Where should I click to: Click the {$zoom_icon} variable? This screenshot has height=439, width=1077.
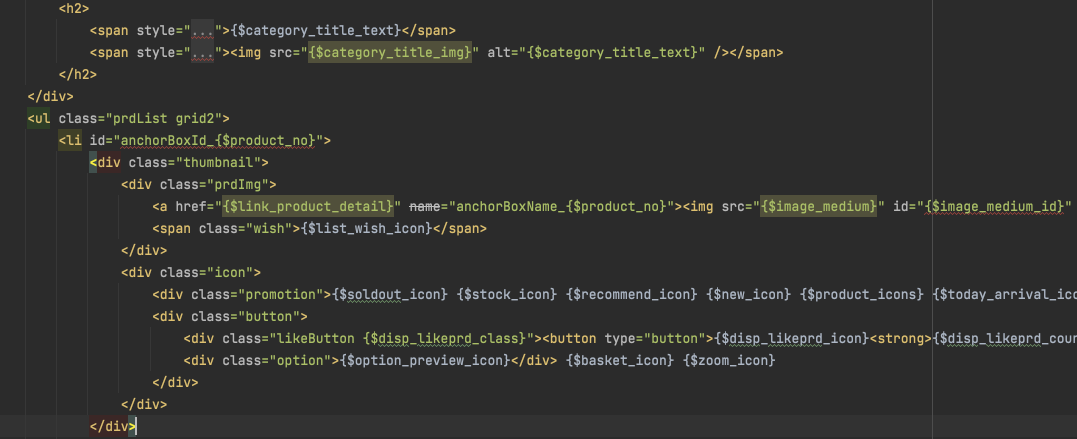point(729,360)
